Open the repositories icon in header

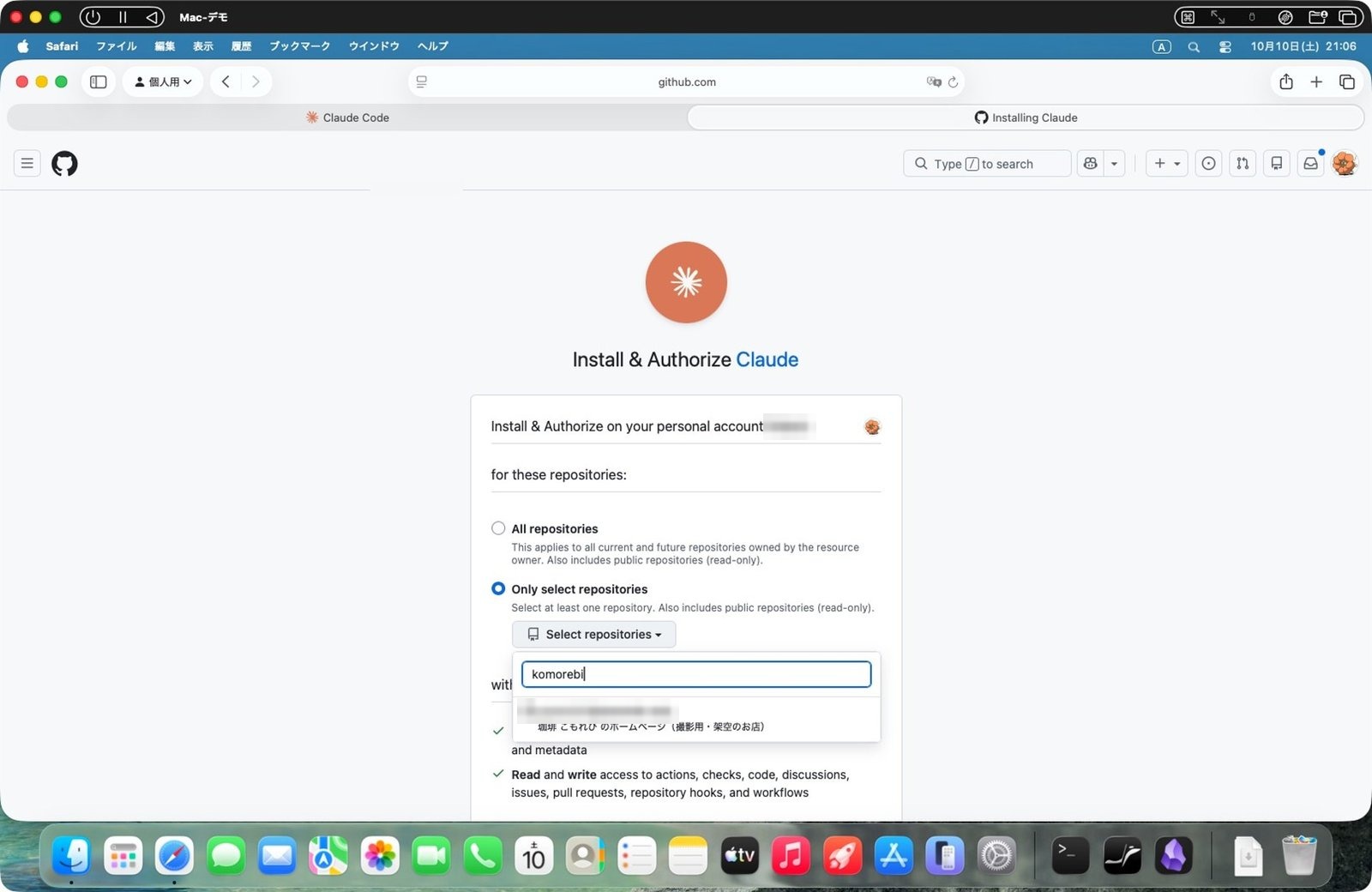point(1277,163)
